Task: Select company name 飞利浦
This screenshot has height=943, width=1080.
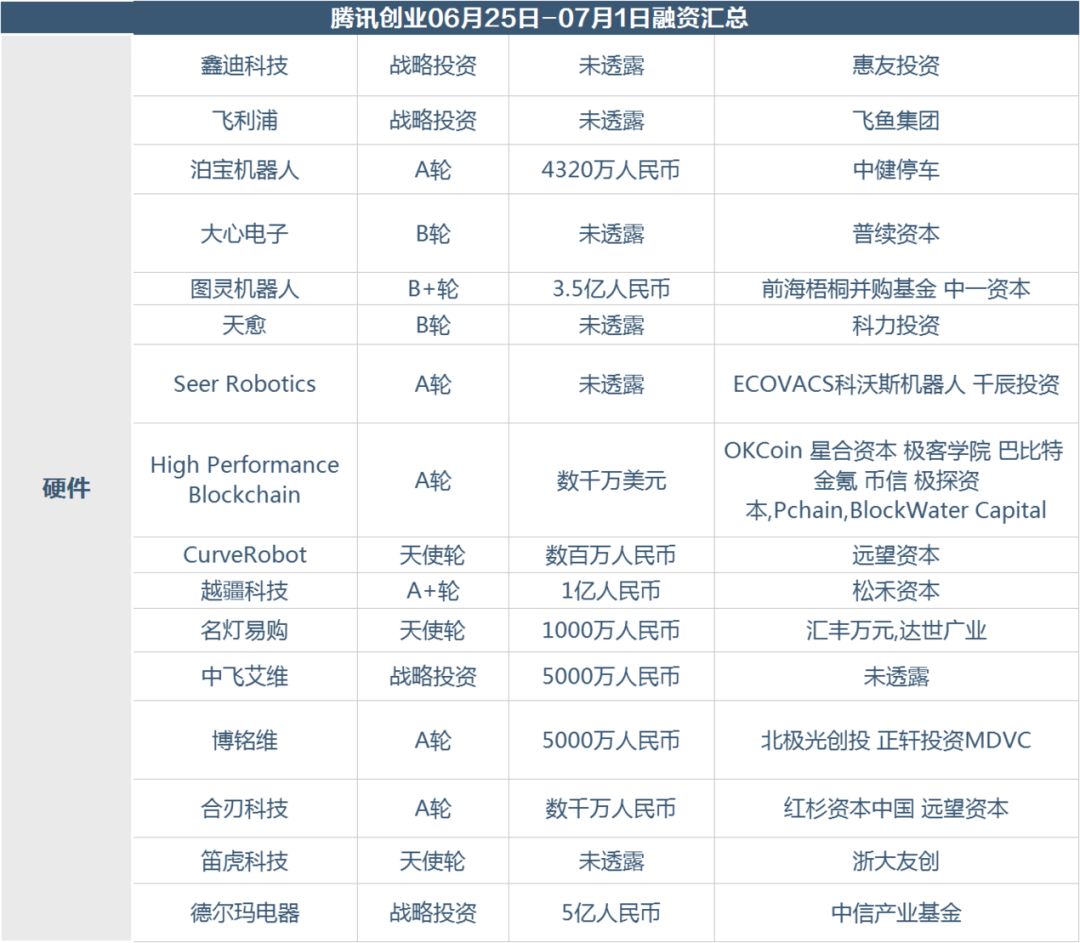Action: coord(244,121)
